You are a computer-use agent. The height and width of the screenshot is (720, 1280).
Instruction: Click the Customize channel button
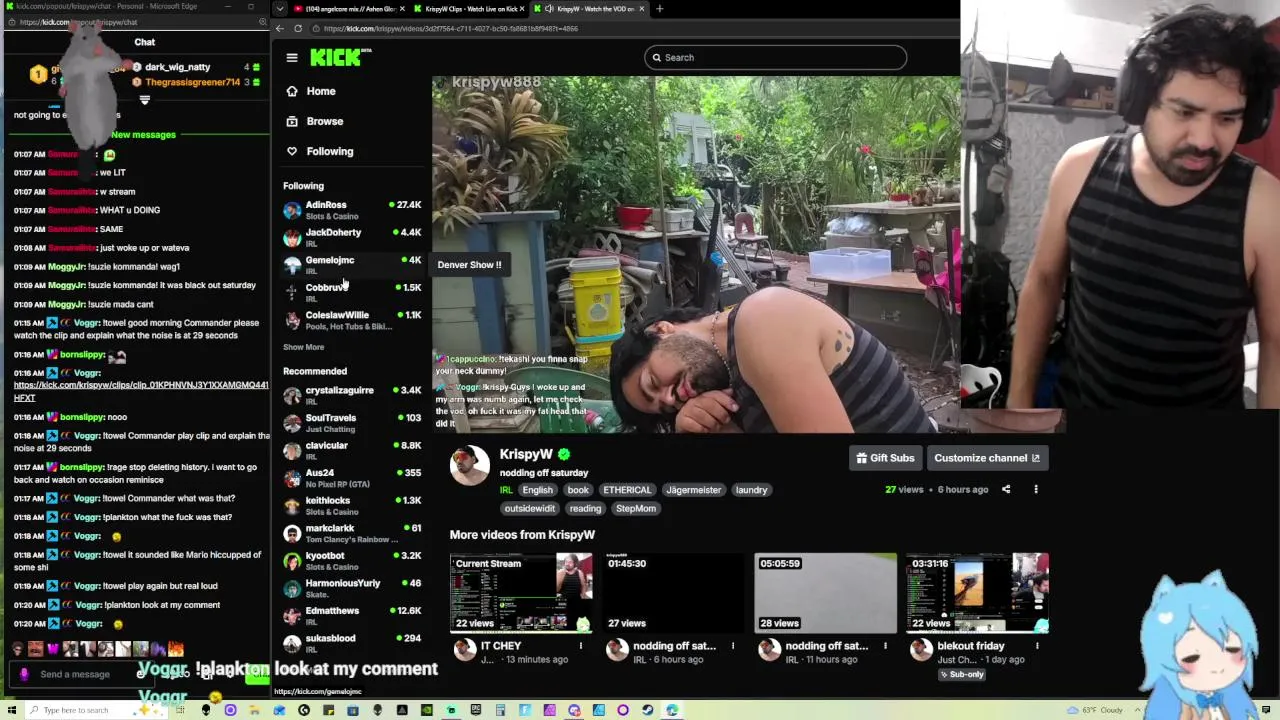987,458
